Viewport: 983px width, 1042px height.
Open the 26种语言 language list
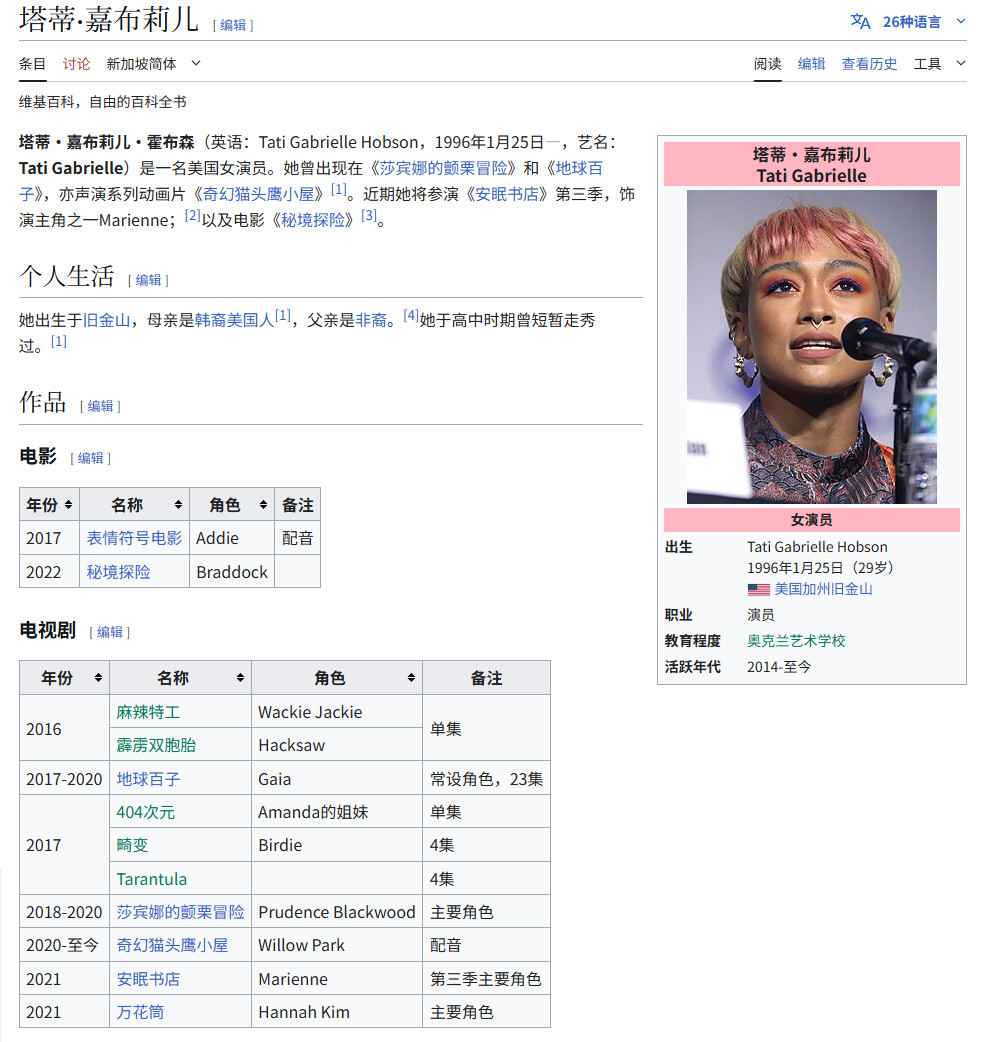click(x=911, y=22)
